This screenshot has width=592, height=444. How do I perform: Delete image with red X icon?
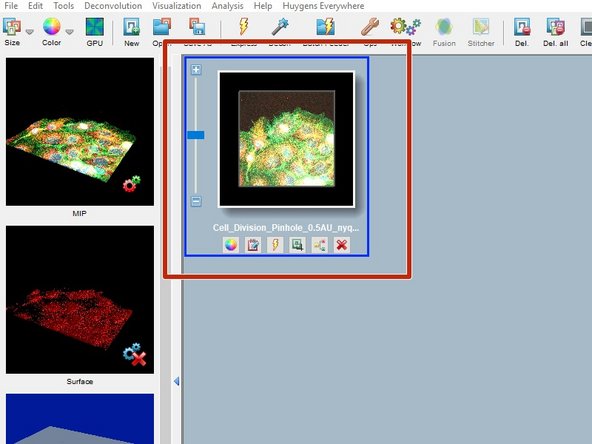coord(342,245)
